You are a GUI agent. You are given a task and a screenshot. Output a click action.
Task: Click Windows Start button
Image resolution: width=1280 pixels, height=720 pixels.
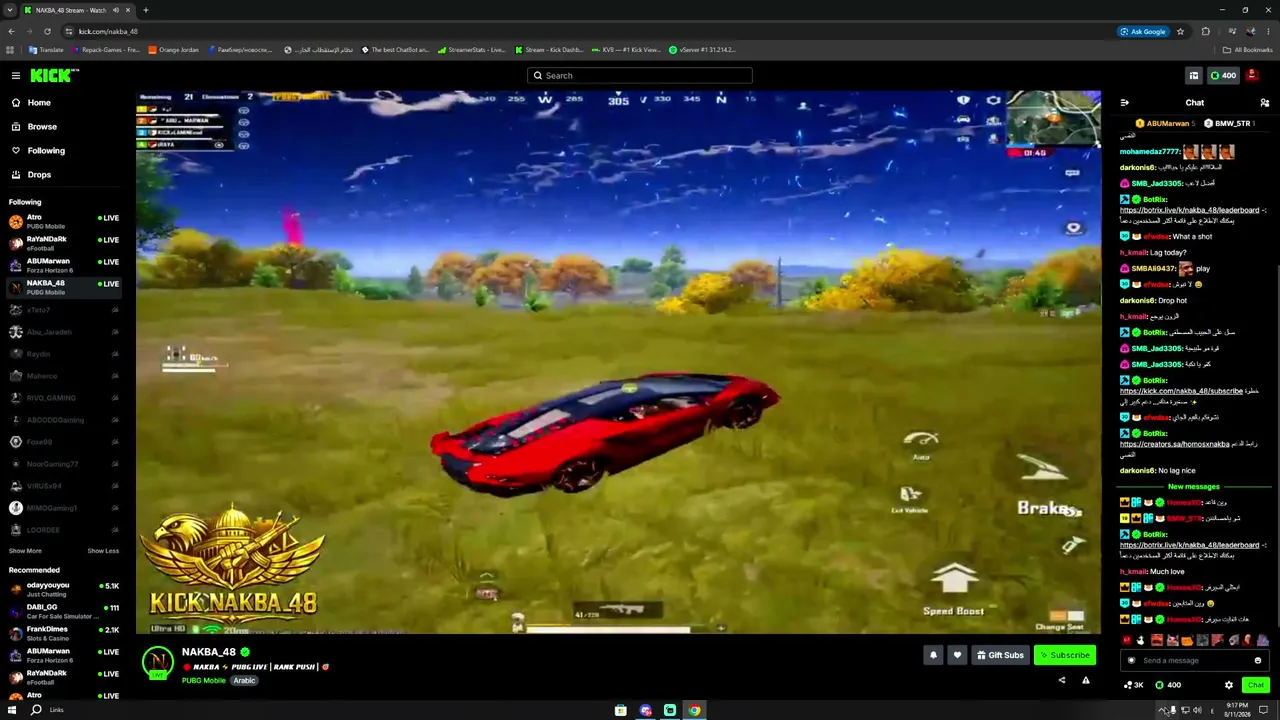point(11,710)
